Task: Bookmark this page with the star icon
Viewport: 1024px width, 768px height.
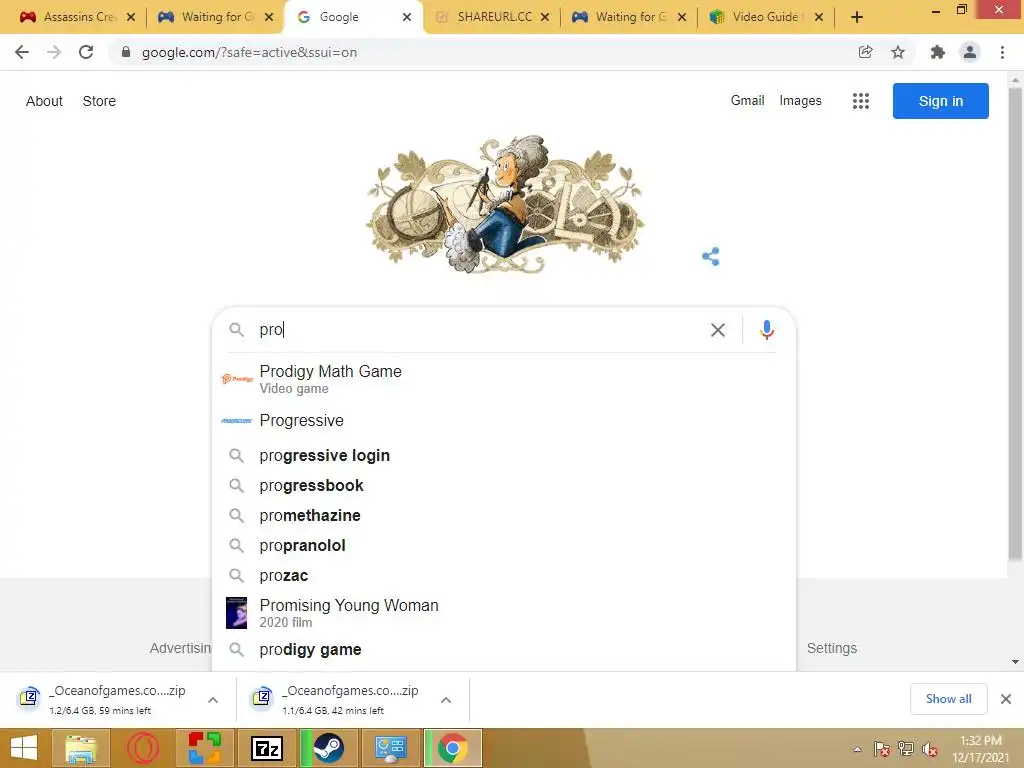Action: [x=898, y=52]
